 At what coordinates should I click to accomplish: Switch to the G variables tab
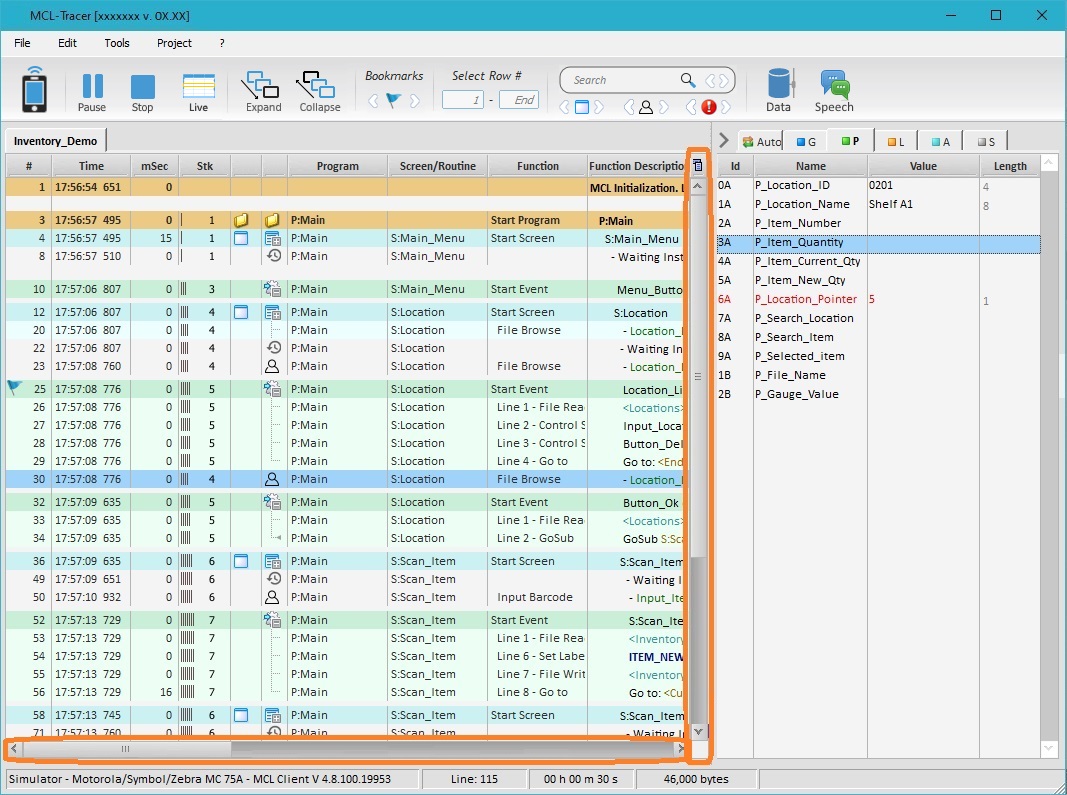[x=805, y=142]
